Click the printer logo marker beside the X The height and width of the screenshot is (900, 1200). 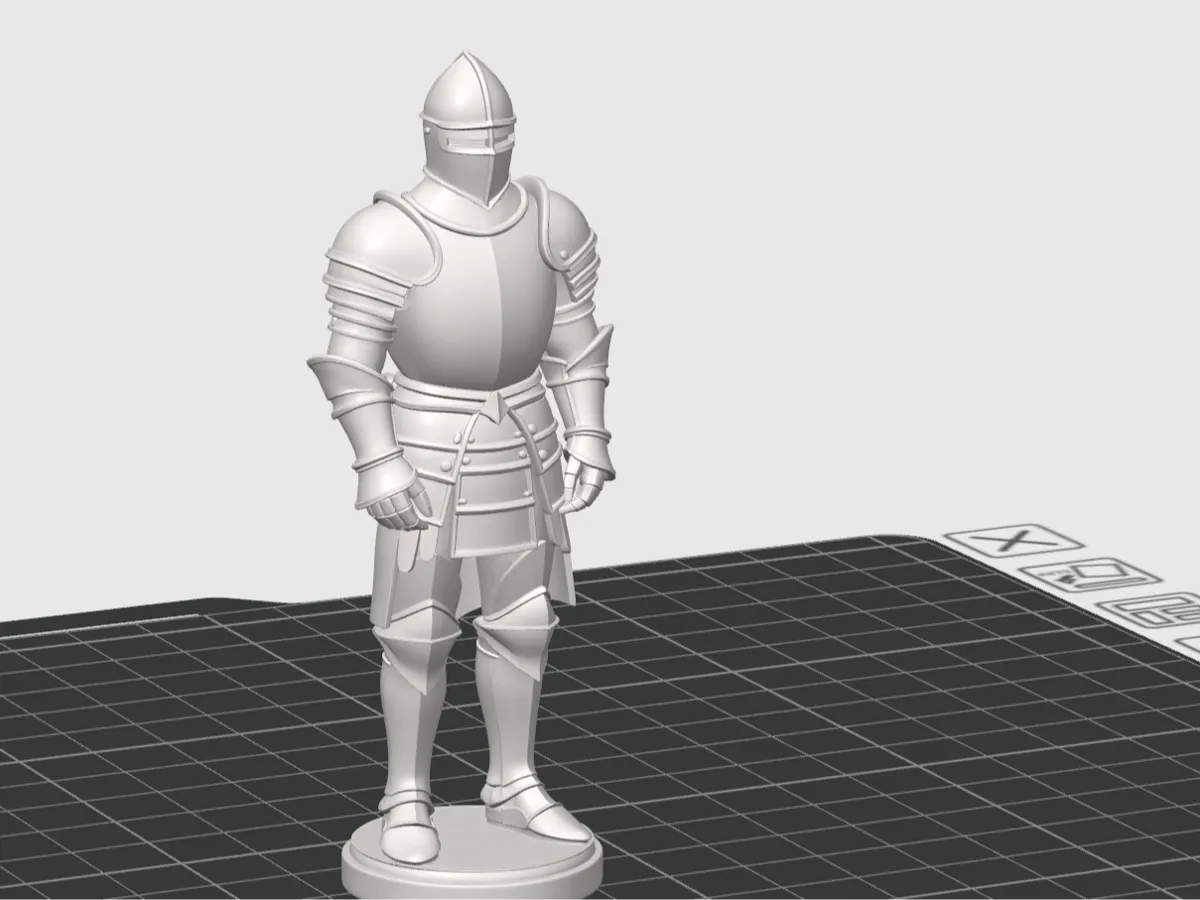tap(1090, 573)
